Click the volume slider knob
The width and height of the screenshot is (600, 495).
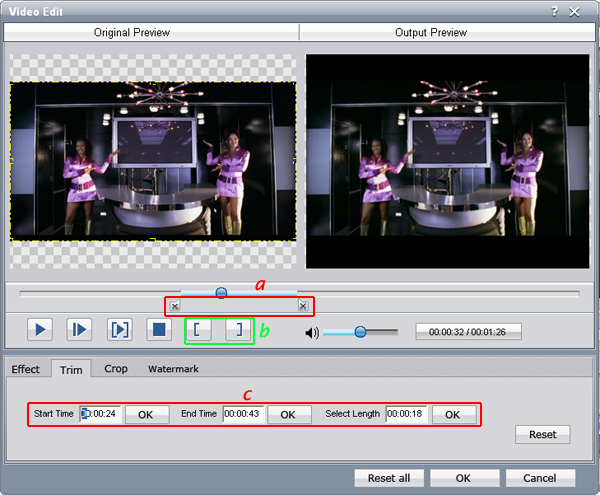tap(360, 331)
